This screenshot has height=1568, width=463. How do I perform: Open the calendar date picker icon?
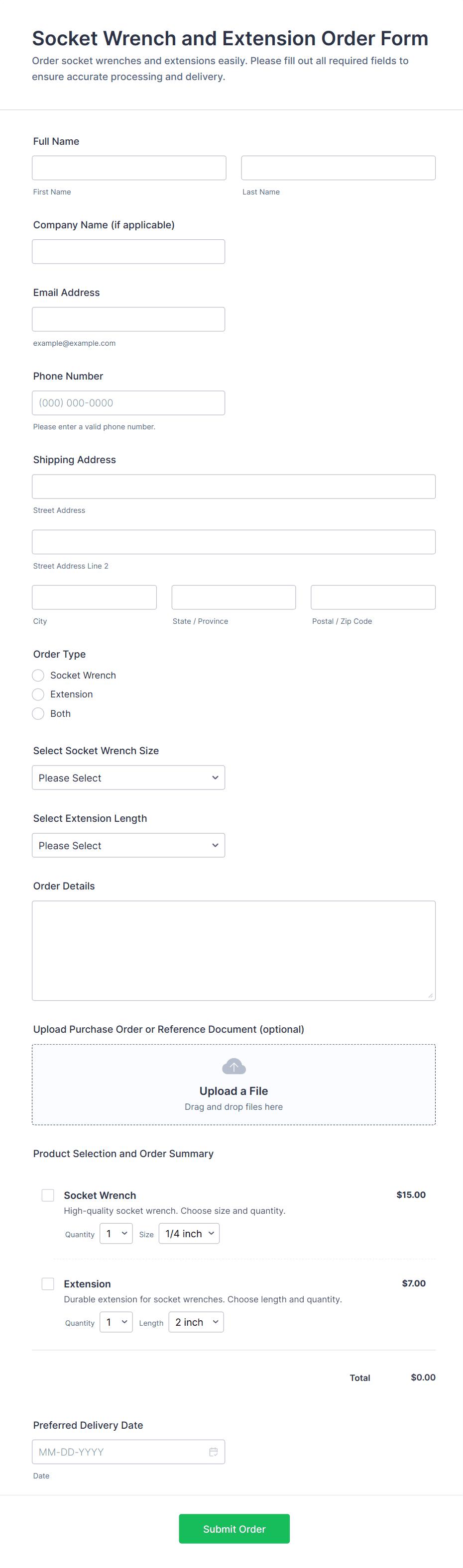[213, 1452]
